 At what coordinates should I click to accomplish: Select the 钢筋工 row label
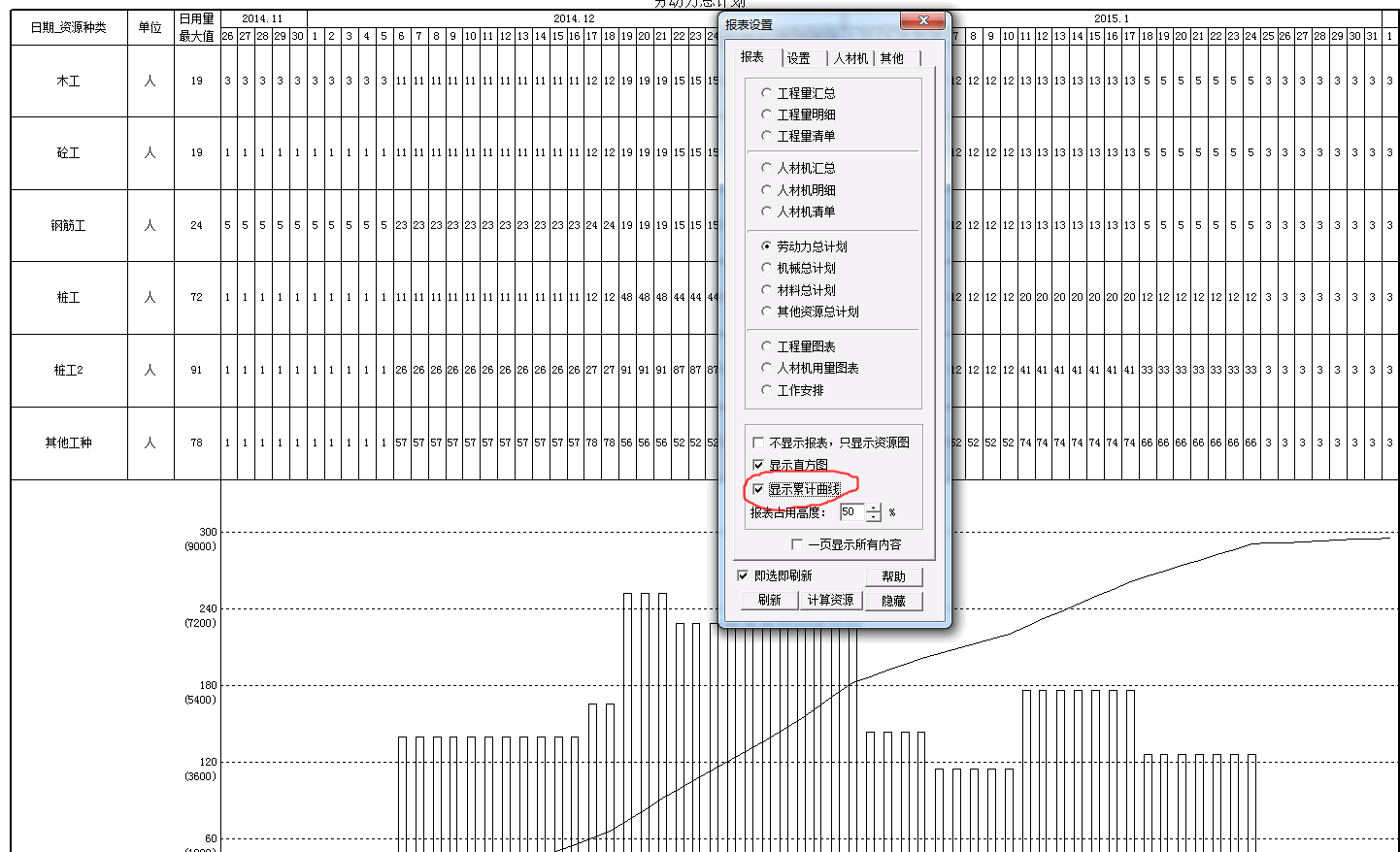pos(68,225)
